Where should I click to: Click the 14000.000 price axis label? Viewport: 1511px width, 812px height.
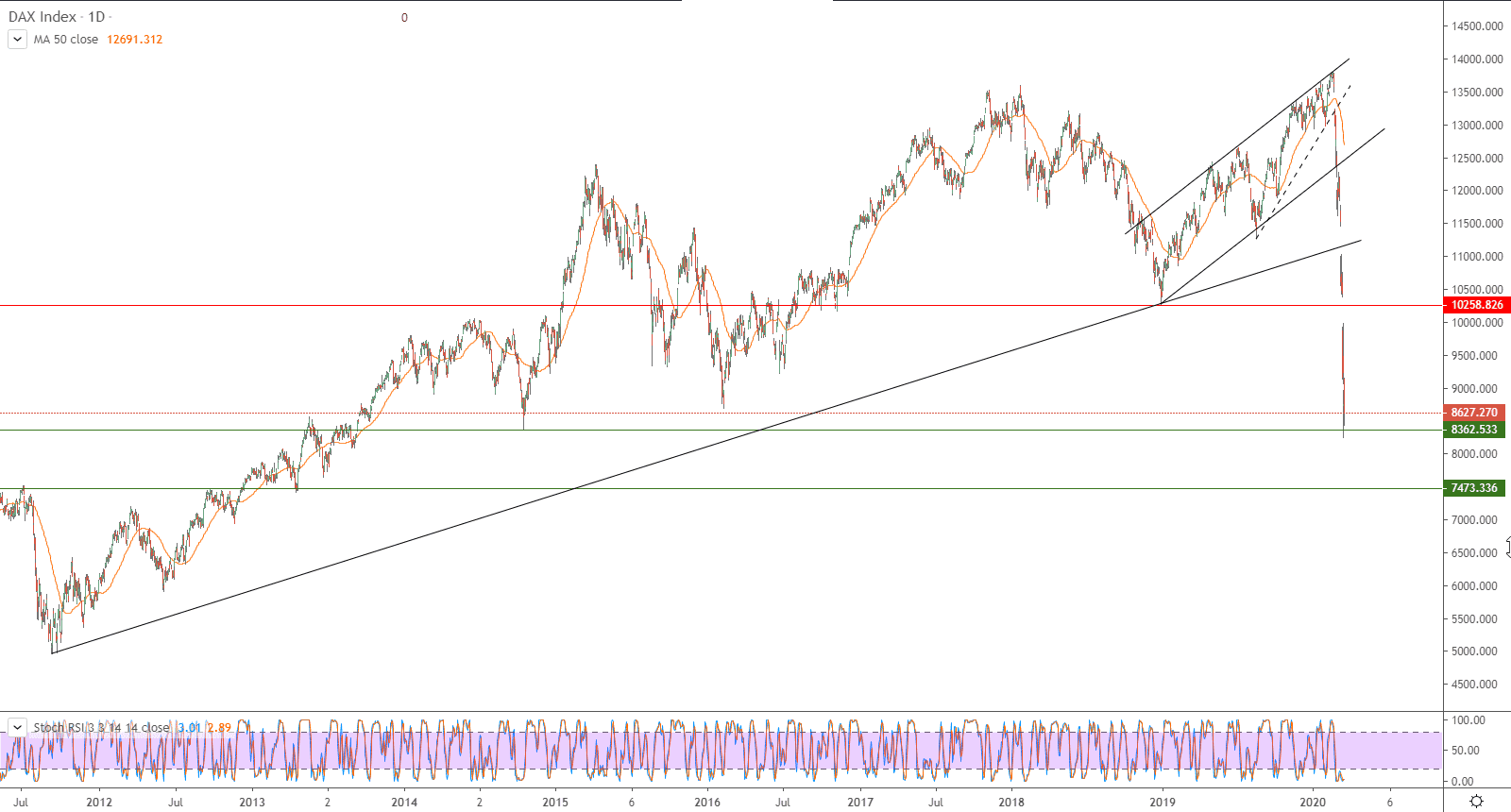pyautogui.click(x=1477, y=59)
